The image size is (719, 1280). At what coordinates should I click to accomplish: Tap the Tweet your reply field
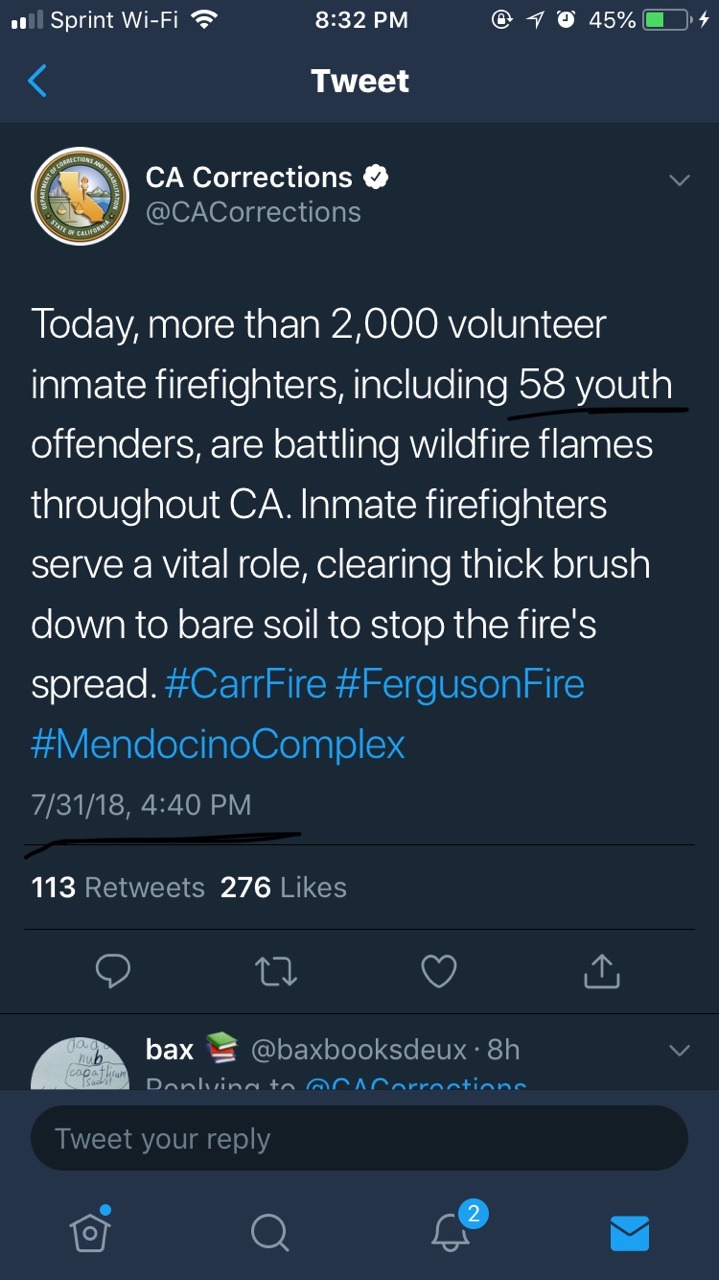tap(359, 1138)
